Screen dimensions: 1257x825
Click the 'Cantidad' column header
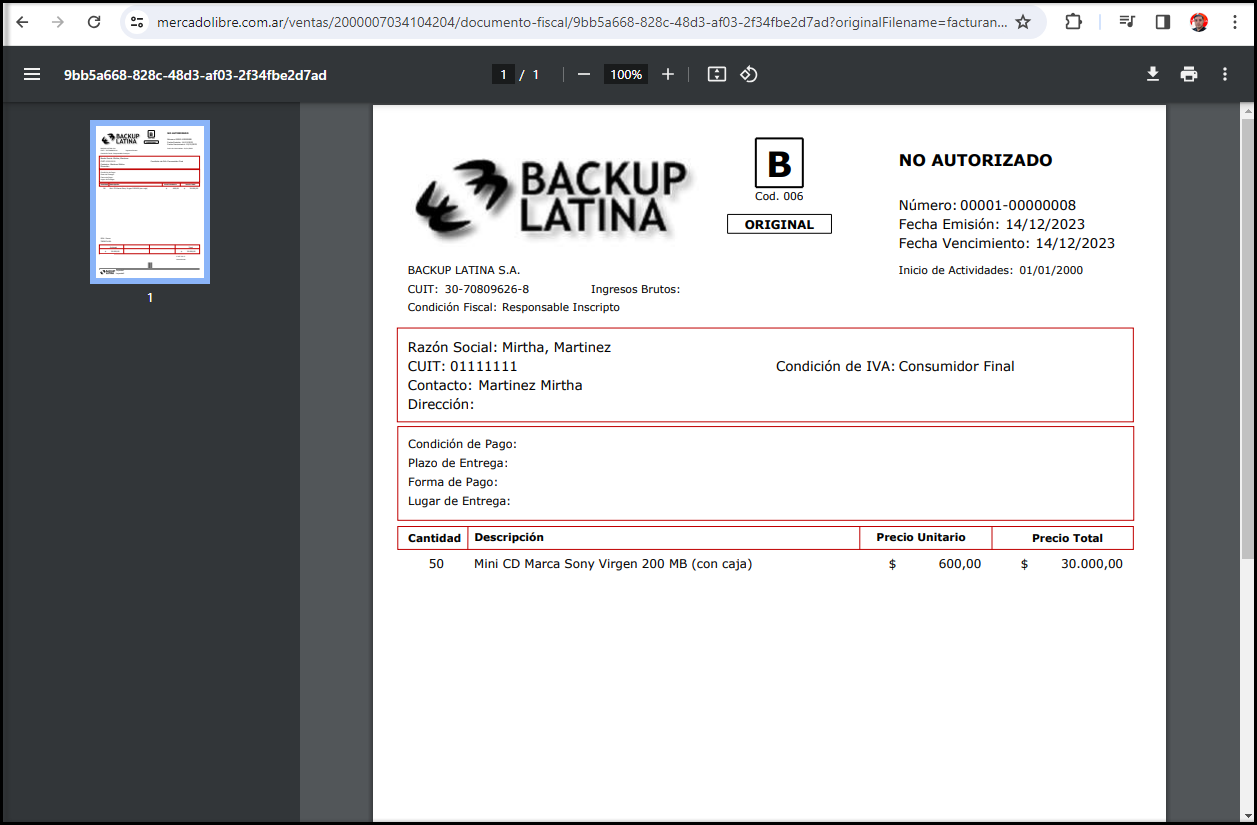434,538
